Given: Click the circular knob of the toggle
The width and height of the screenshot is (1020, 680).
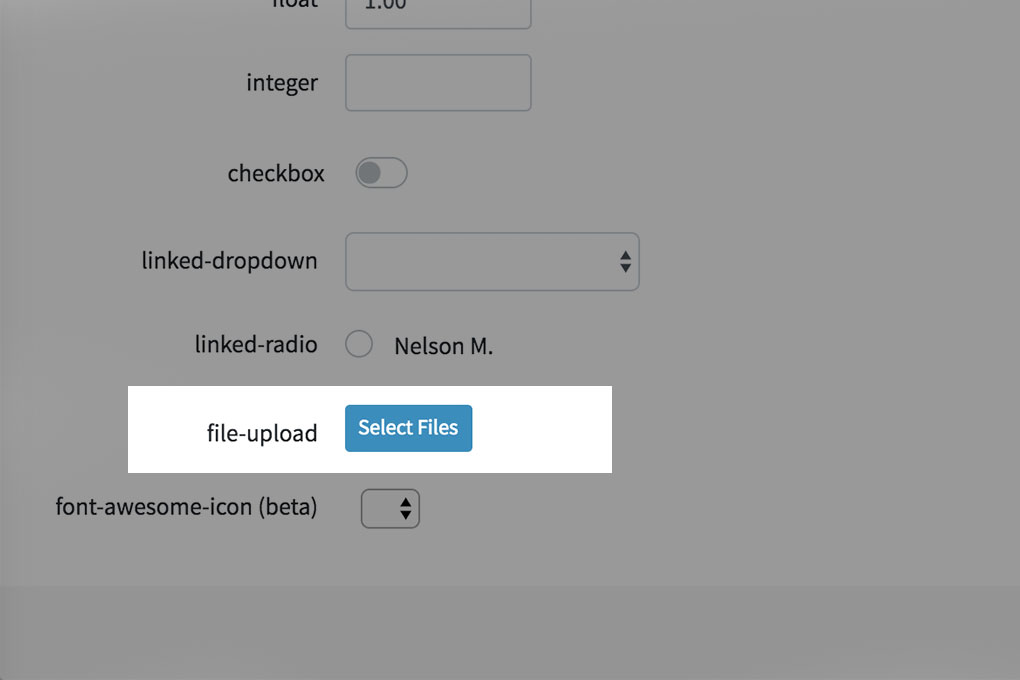Looking at the screenshot, I should [x=370, y=173].
